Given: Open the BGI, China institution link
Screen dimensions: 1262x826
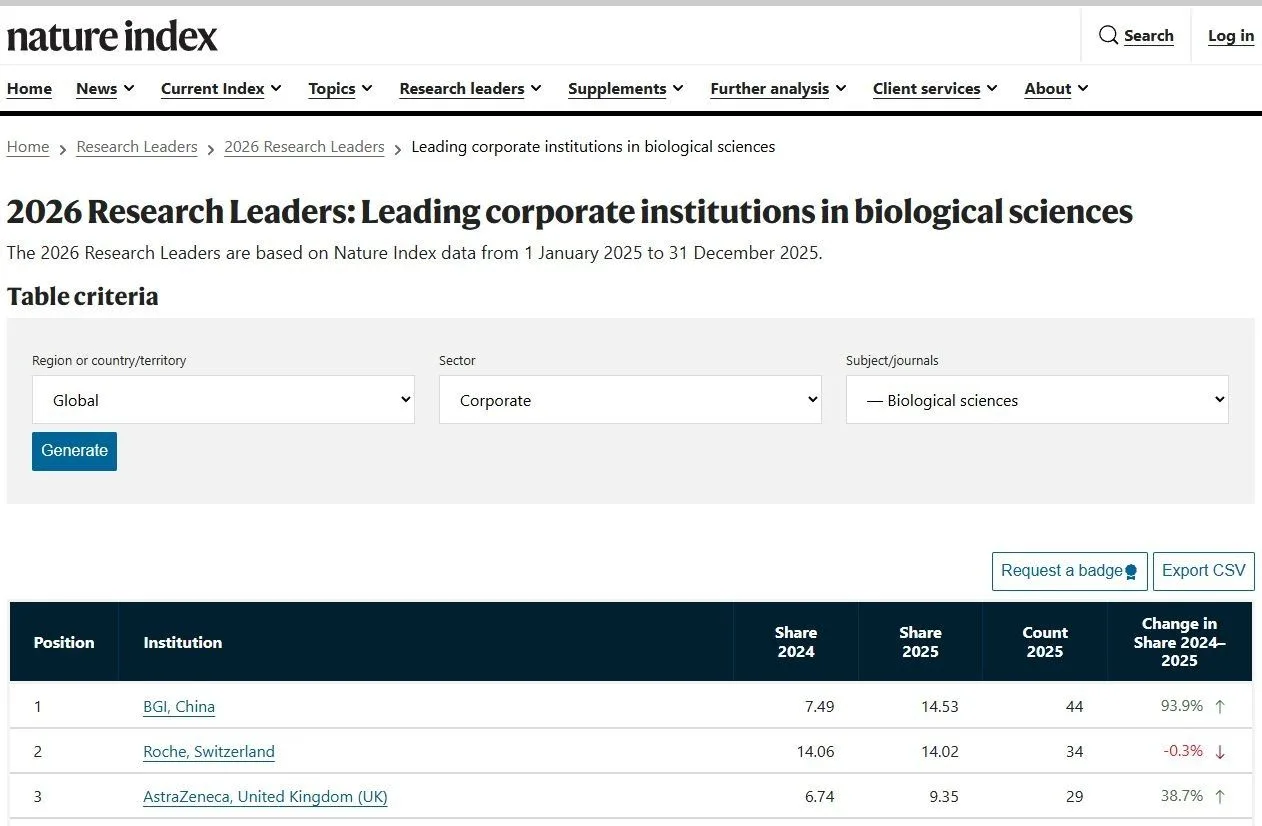Looking at the screenshot, I should (179, 707).
